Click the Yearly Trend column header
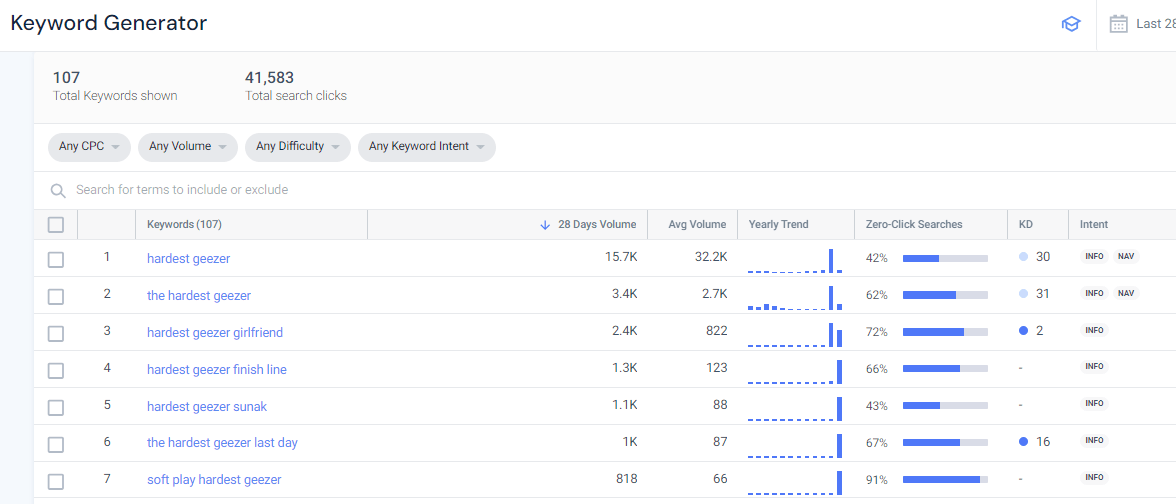The height and width of the screenshot is (504, 1176). pyautogui.click(x=779, y=224)
